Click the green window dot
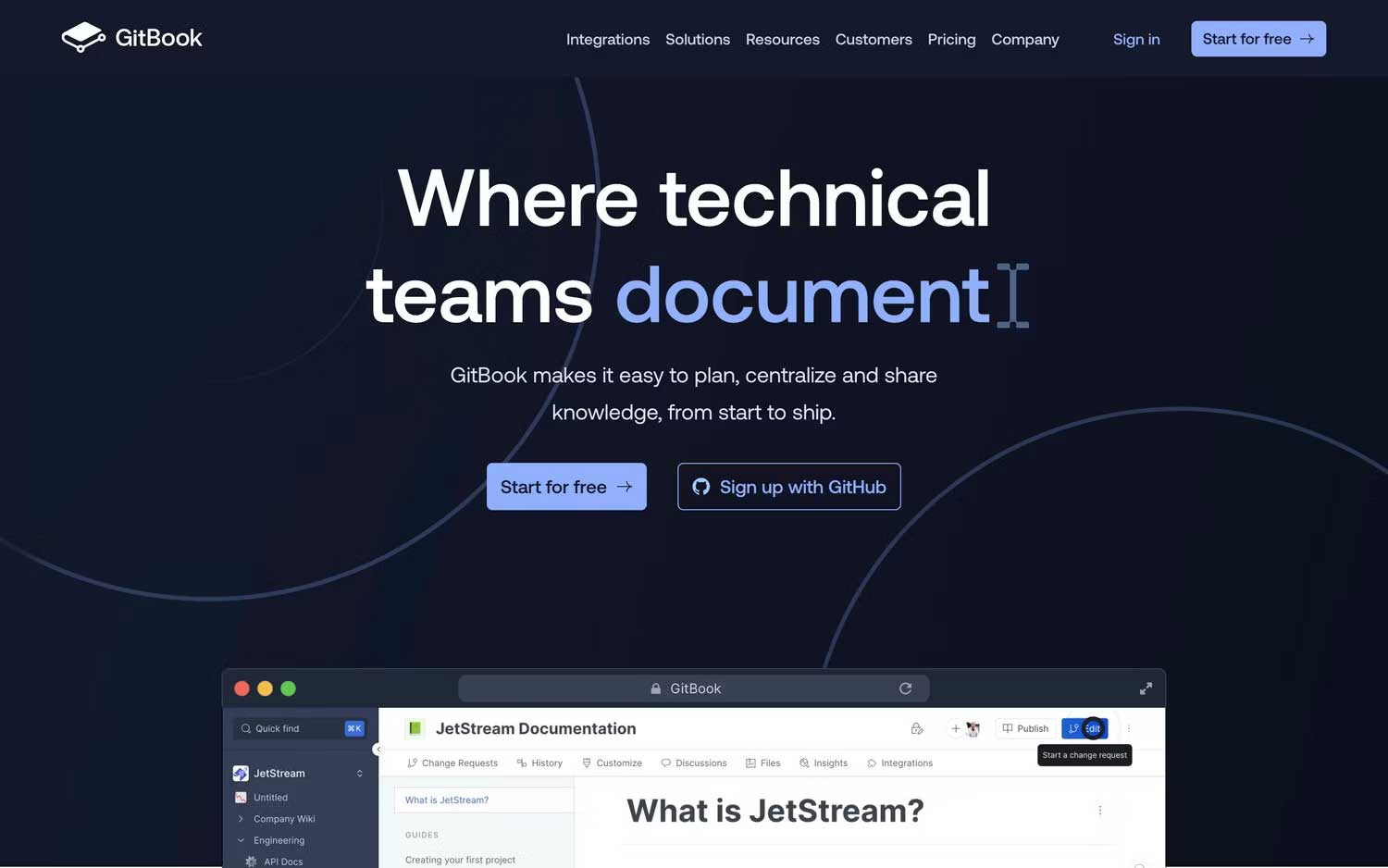Screen dimensions: 1388x868 (289, 688)
